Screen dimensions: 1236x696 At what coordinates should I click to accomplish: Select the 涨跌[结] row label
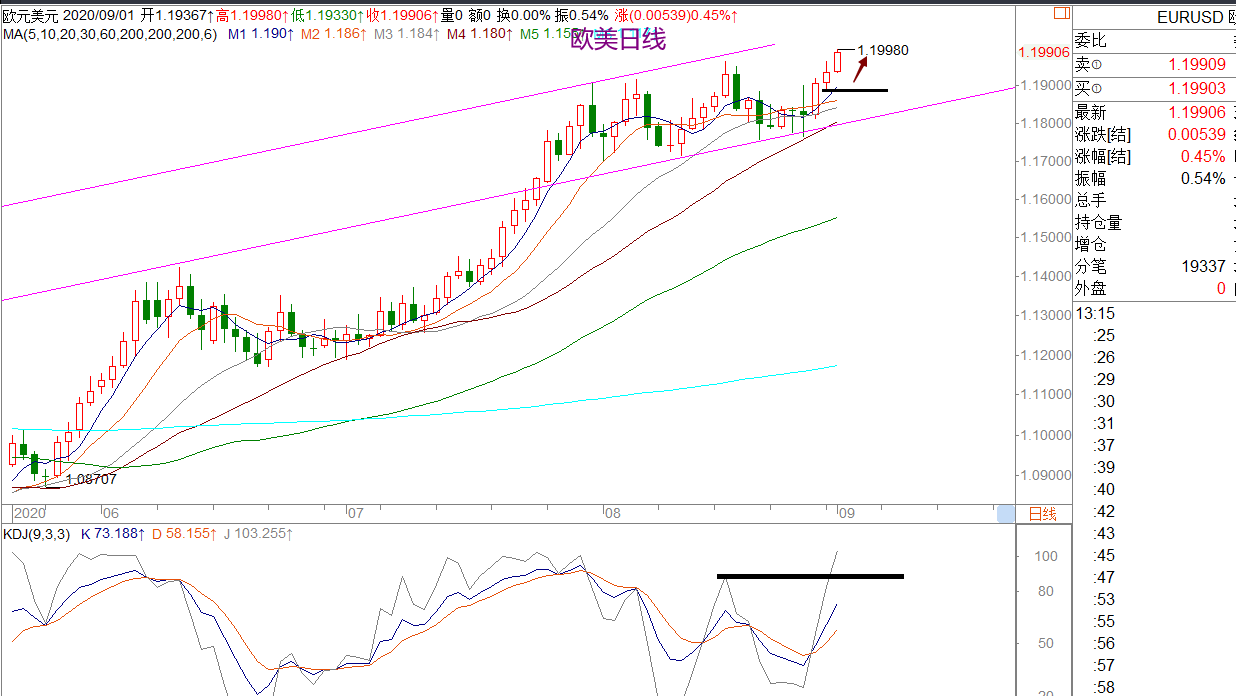pyautogui.click(x=1104, y=135)
